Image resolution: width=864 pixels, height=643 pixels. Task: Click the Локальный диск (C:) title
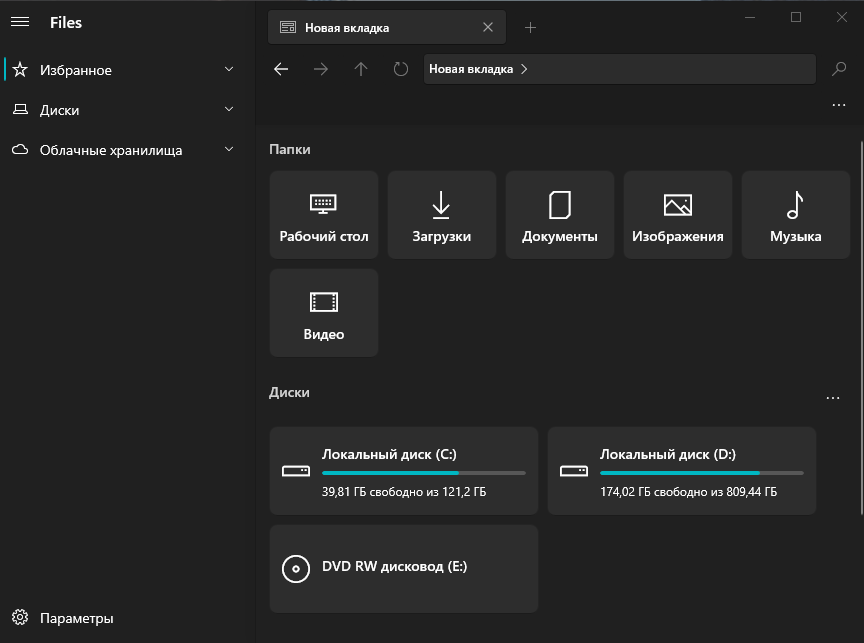tap(389, 455)
